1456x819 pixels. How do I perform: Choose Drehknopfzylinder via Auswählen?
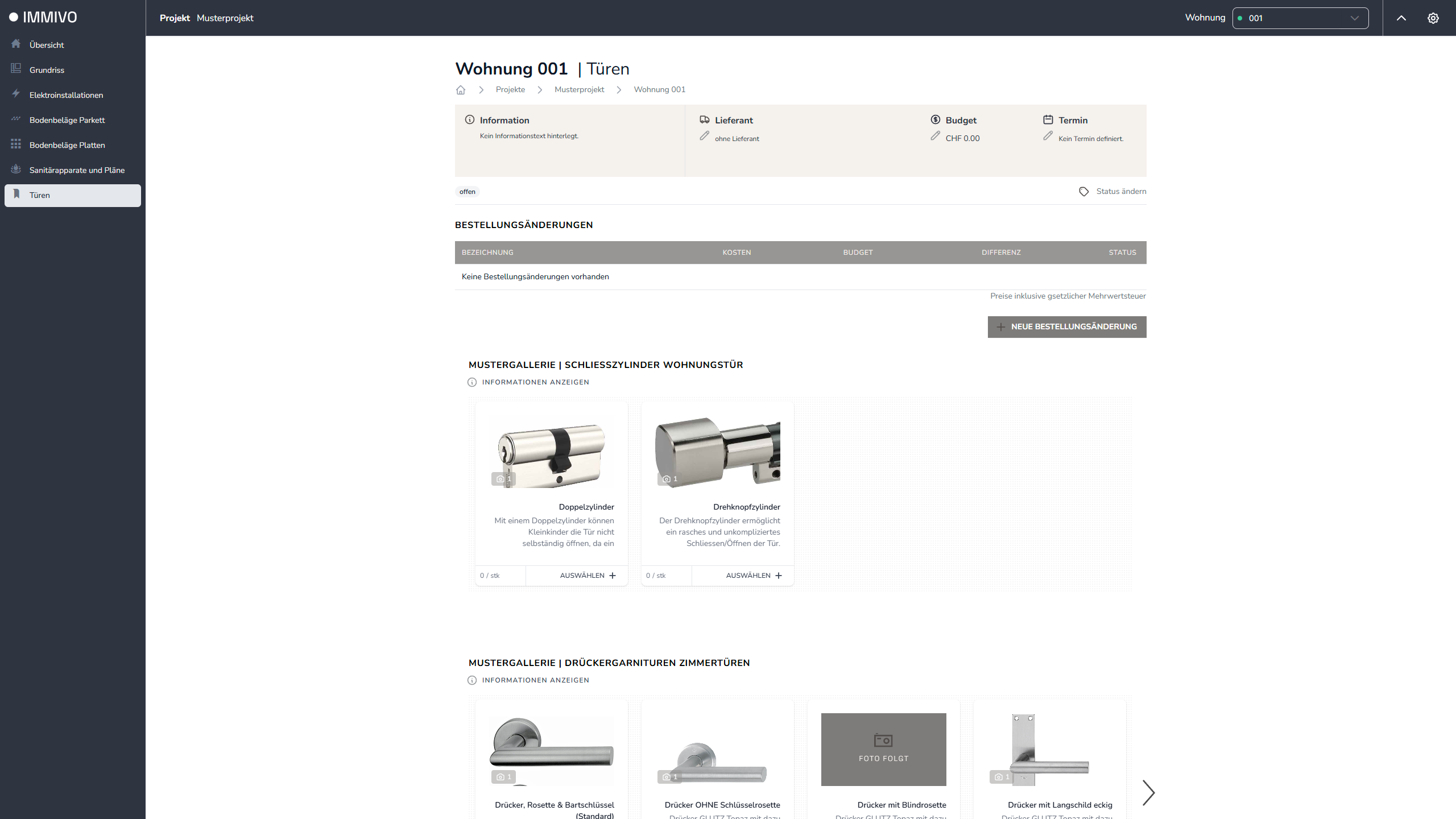pyautogui.click(x=754, y=576)
